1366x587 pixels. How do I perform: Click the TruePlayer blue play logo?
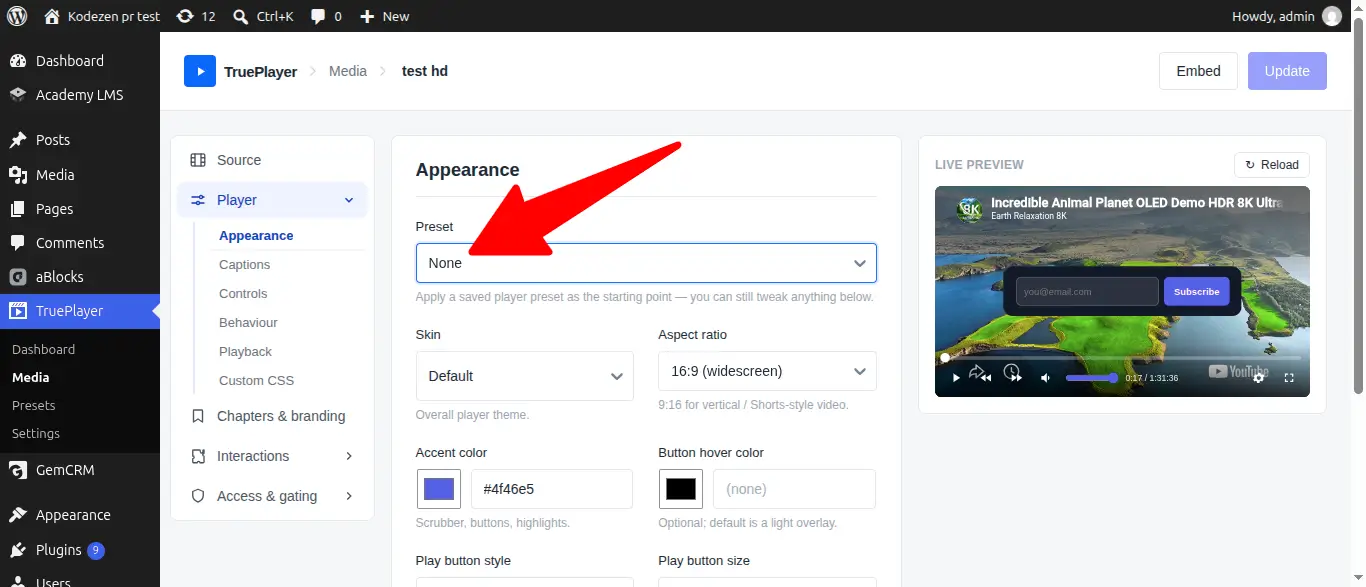200,71
